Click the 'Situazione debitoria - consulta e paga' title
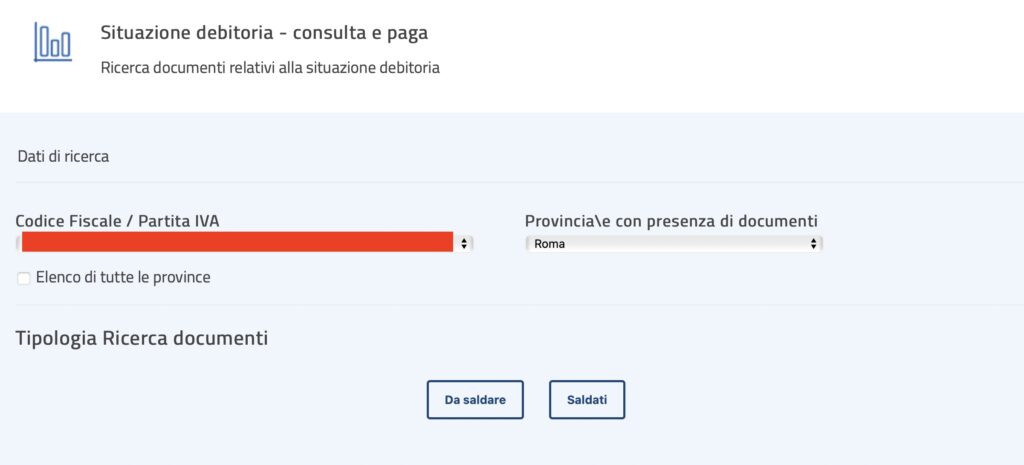 pyautogui.click(x=264, y=33)
